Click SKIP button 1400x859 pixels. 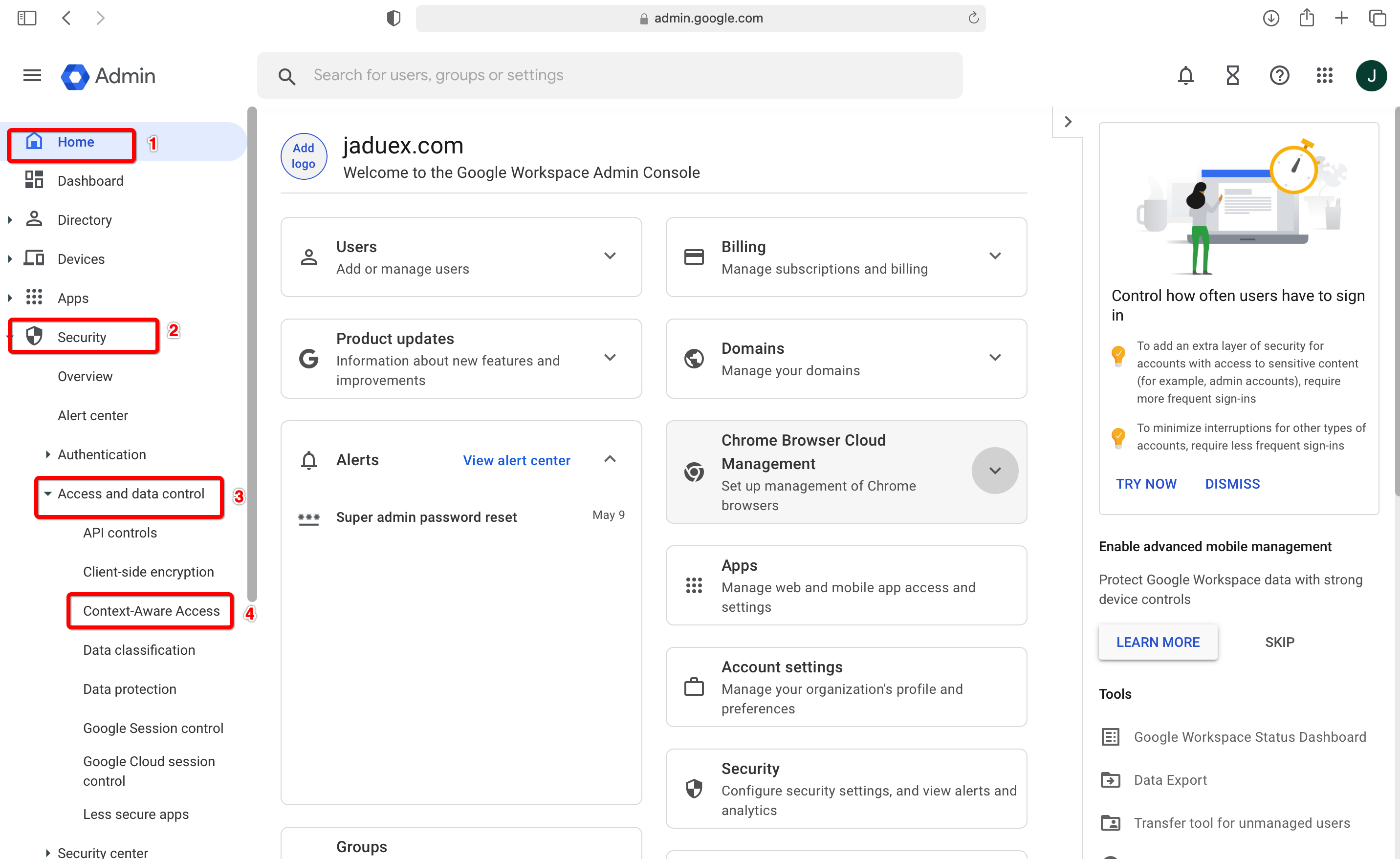[1279, 642]
